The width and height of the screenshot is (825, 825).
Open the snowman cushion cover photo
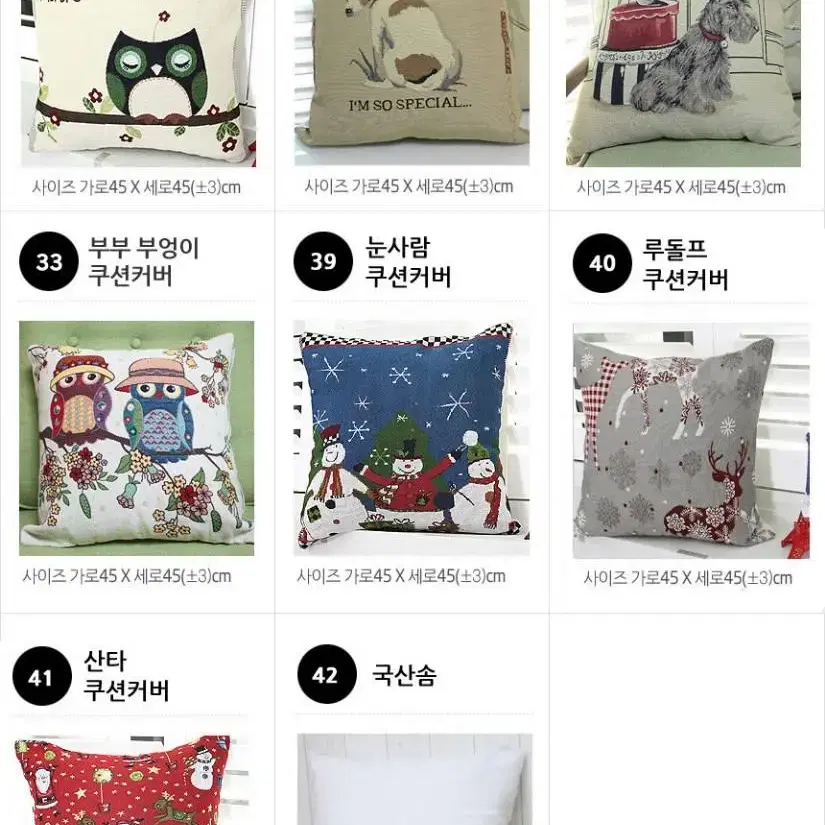411,438
